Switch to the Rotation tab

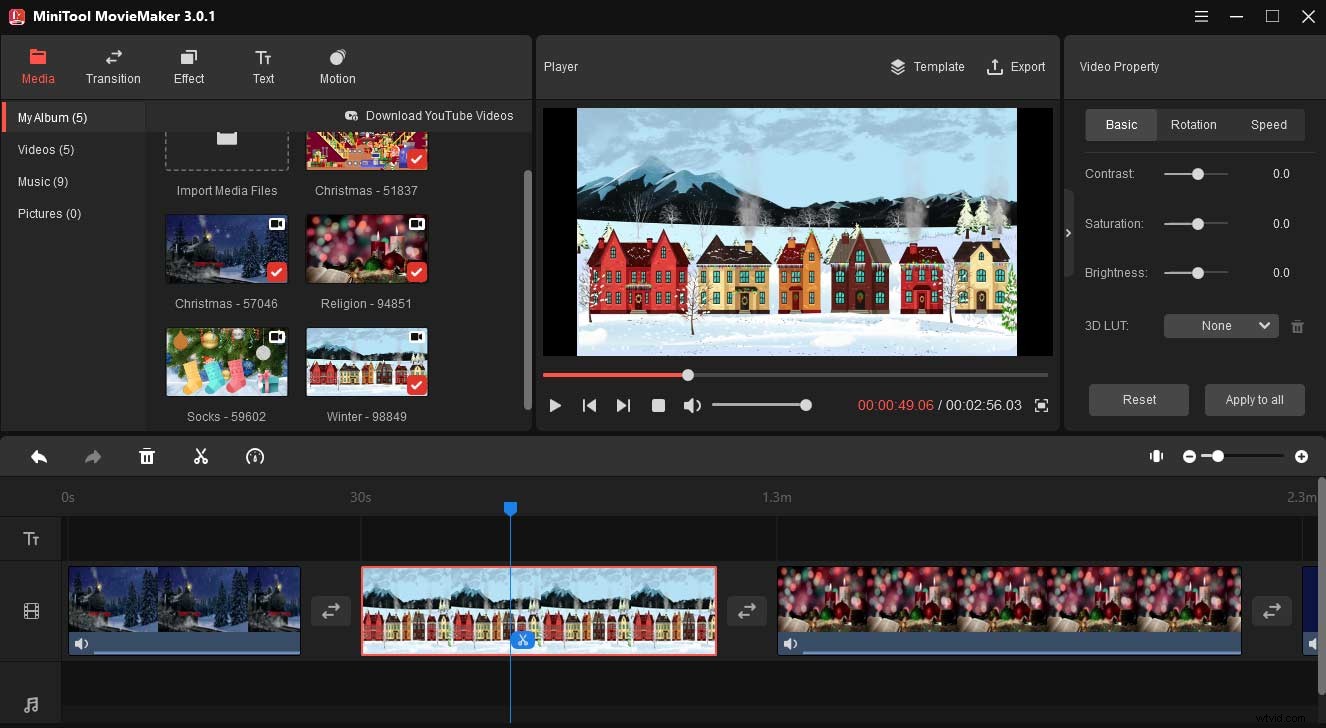point(1193,124)
